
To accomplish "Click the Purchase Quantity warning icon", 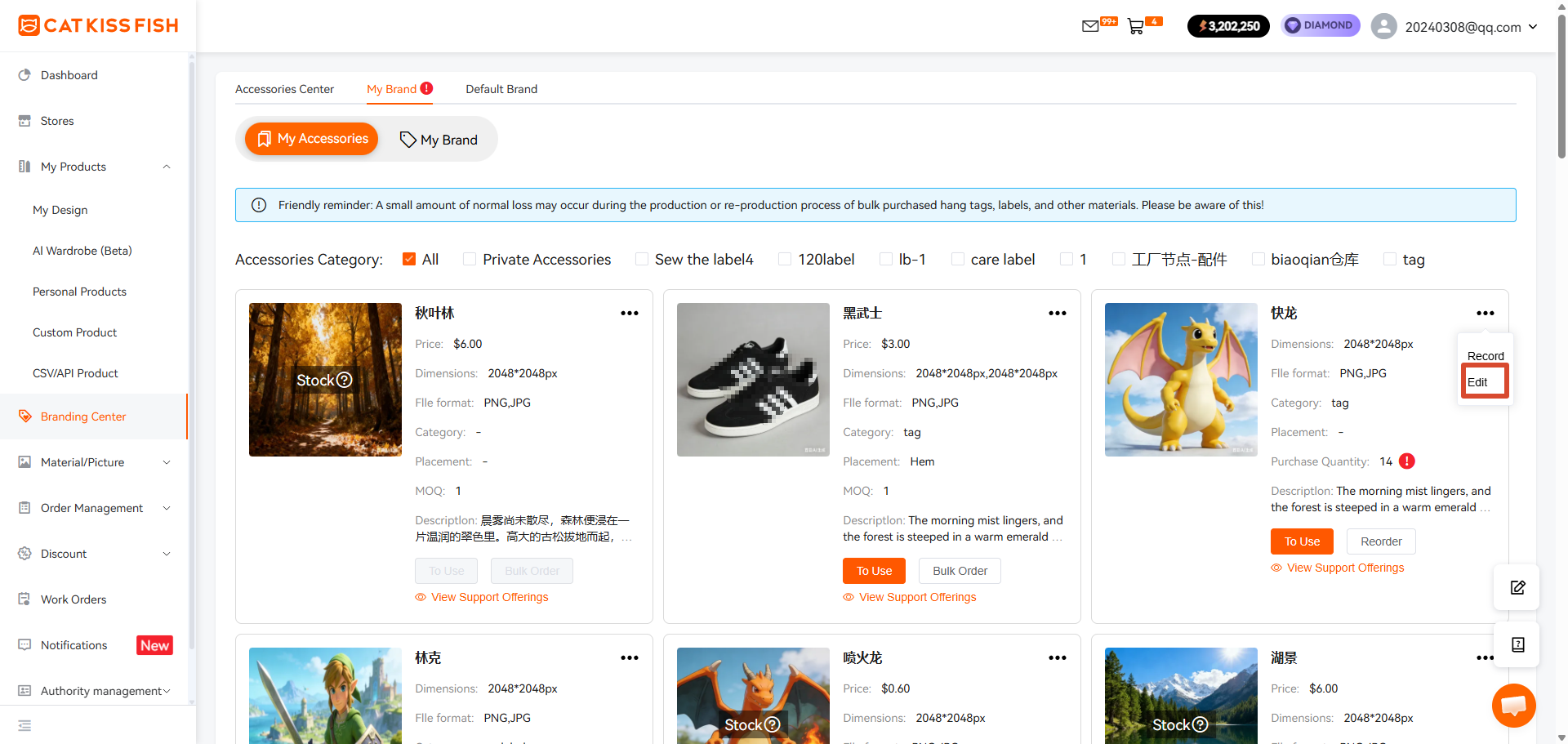I will 1407,461.
